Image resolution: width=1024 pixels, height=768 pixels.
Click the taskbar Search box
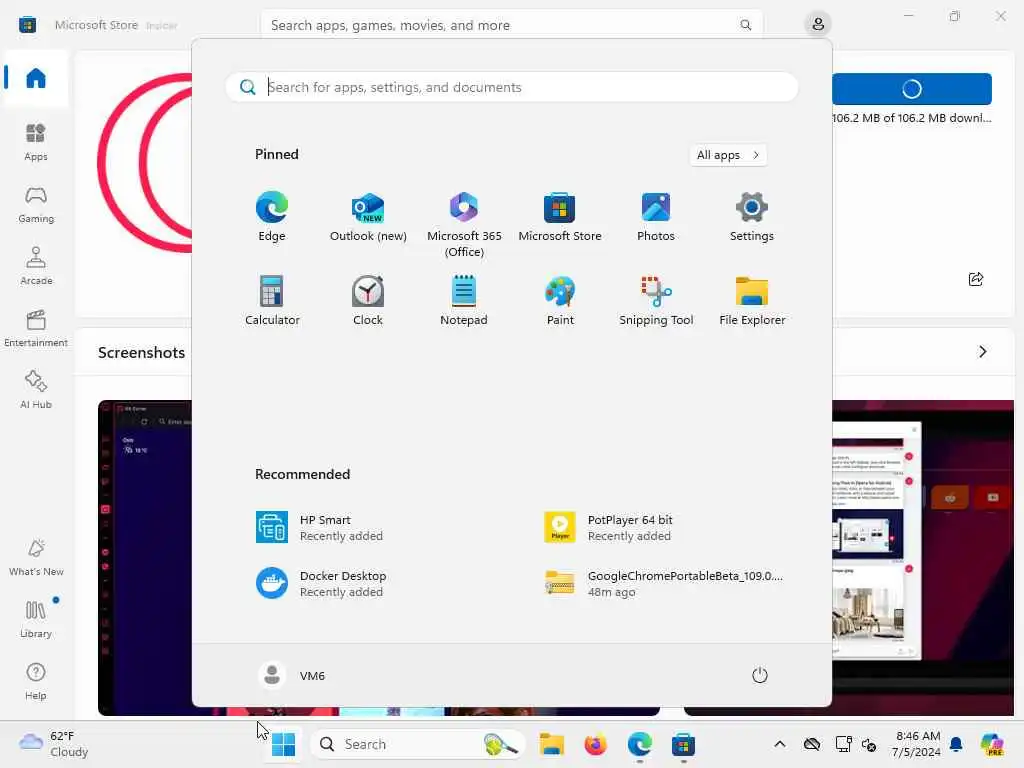click(418, 744)
